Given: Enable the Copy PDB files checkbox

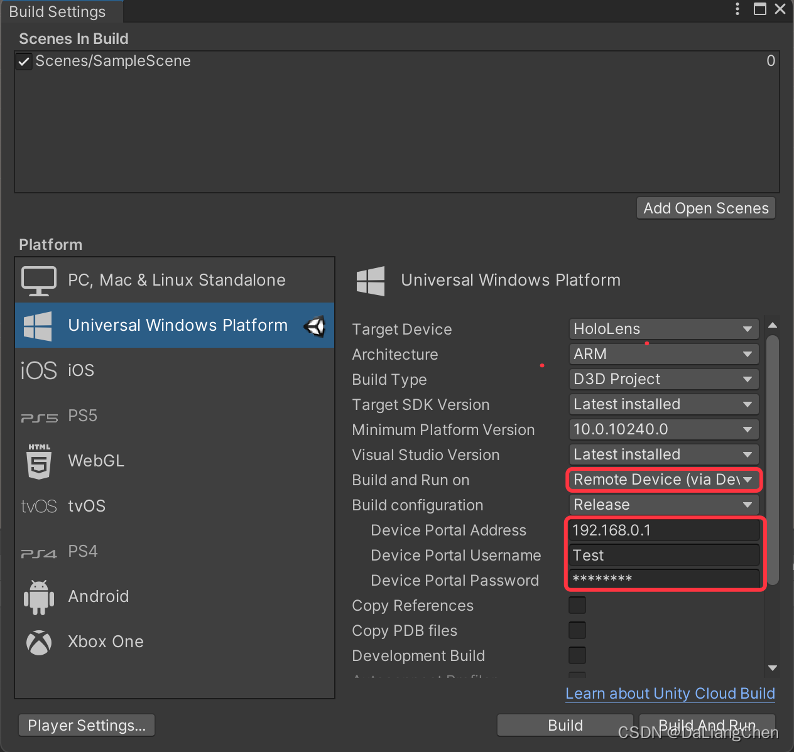Looking at the screenshot, I should 577,630.
